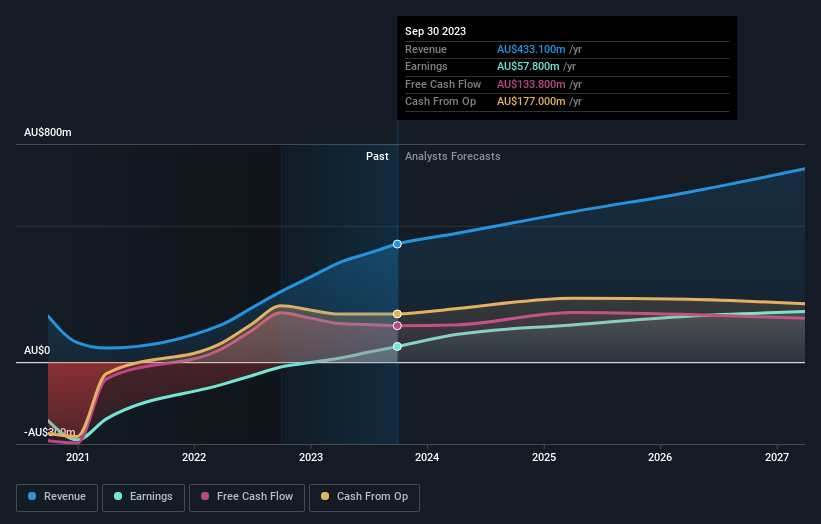This screenshot has width=821, height=524.
Task: Click the AU$0 y-axis label
Action: click(x=37, y=350)
